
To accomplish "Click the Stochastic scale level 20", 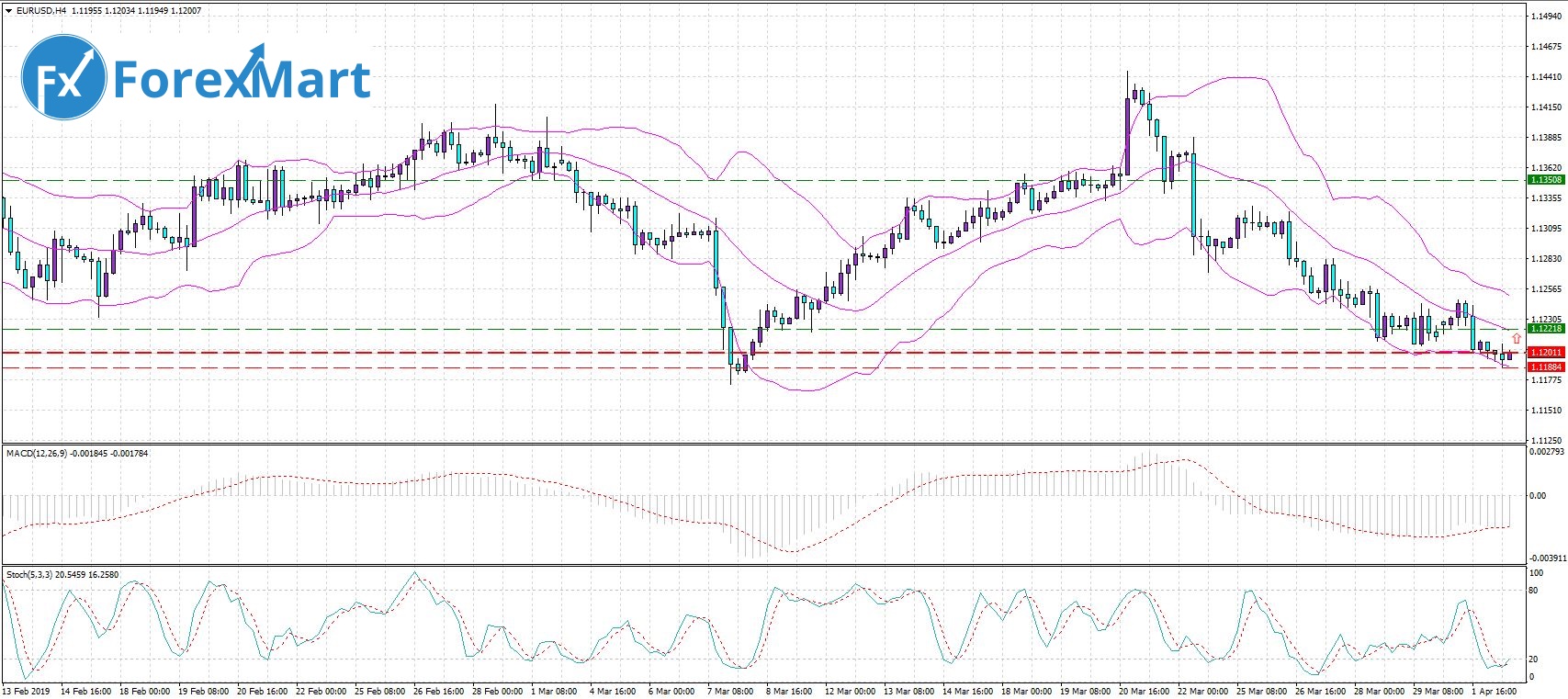I will click(1533, 660).
